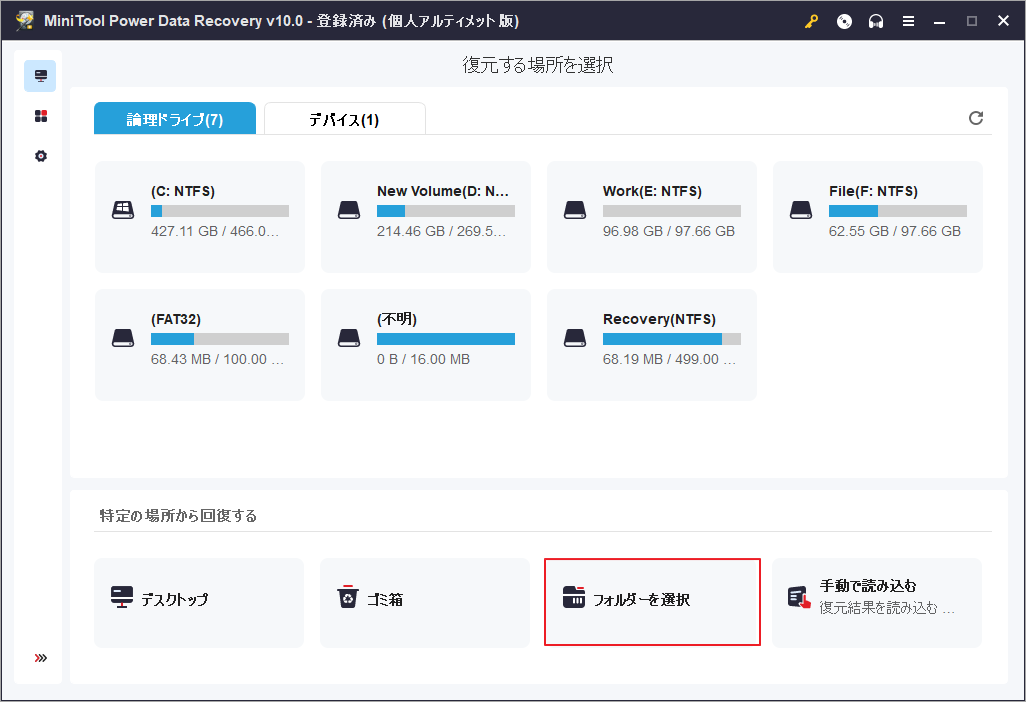This screenshot has height=702, width=1026.
Task: Choose the Work(E: NTFS) drive
Action: 652,216
